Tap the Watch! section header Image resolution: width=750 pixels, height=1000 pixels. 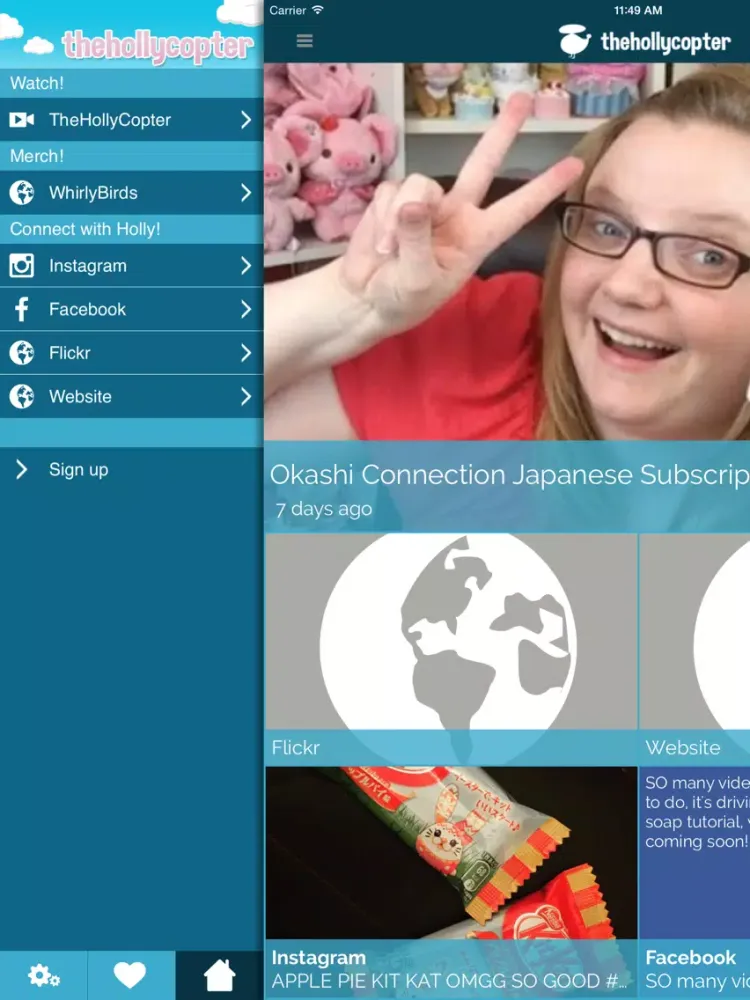pyautogui.click(x=37, y=83)
